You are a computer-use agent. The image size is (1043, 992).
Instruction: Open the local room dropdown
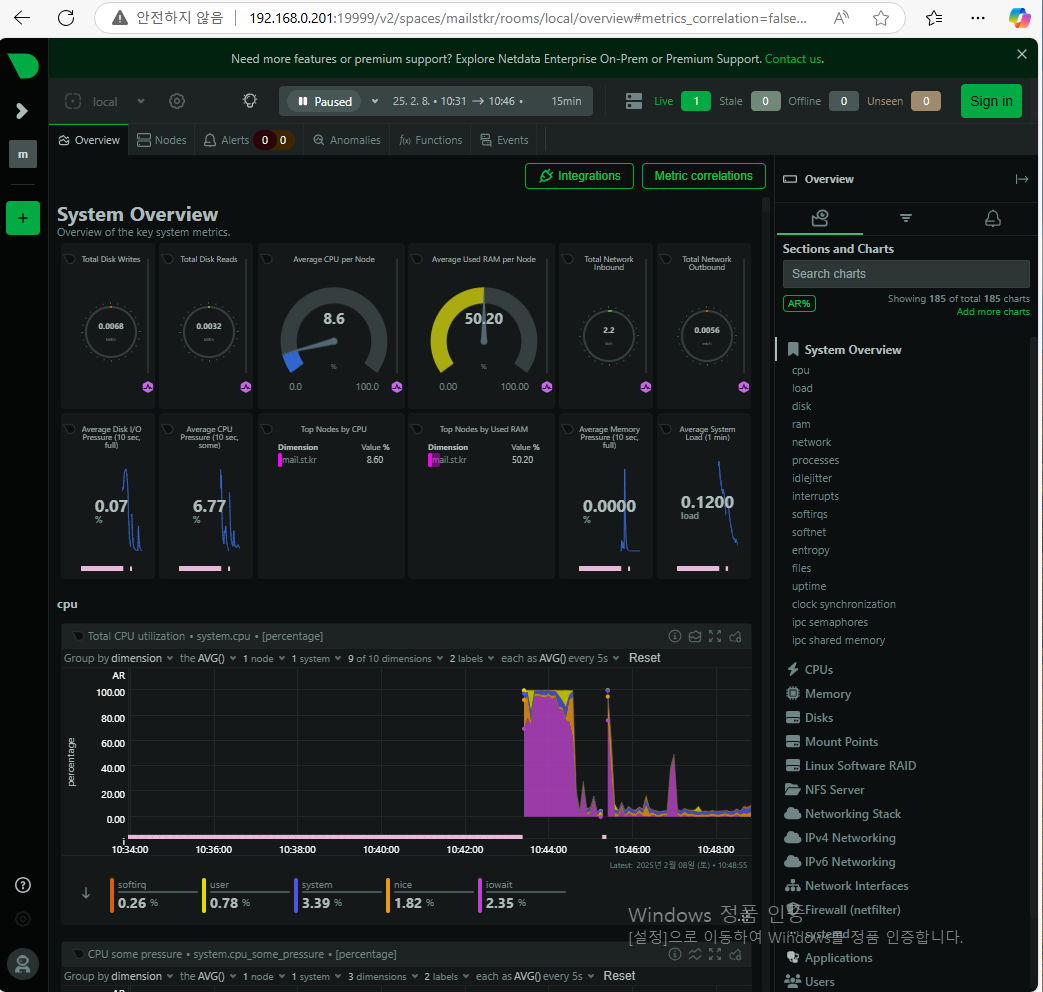pos(105,101)
